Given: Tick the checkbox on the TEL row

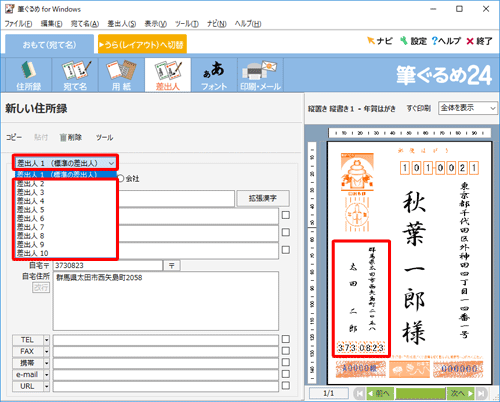Looking at the screenshot, I should [x=286, y=339].
